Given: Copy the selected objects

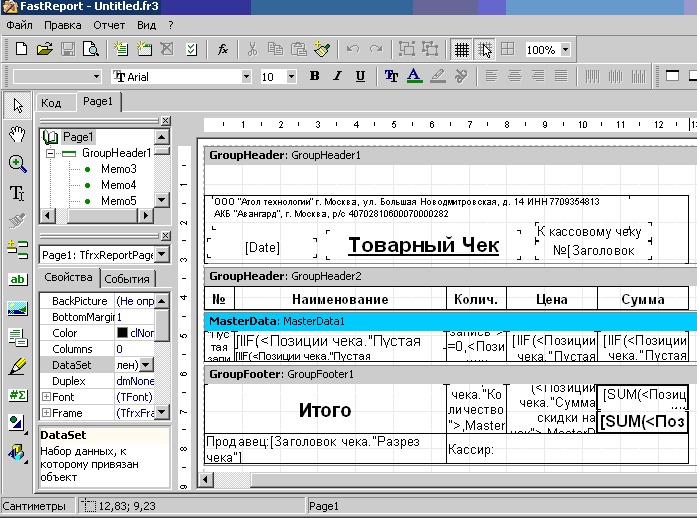Looking at the screenshot, I should [276, 49].
